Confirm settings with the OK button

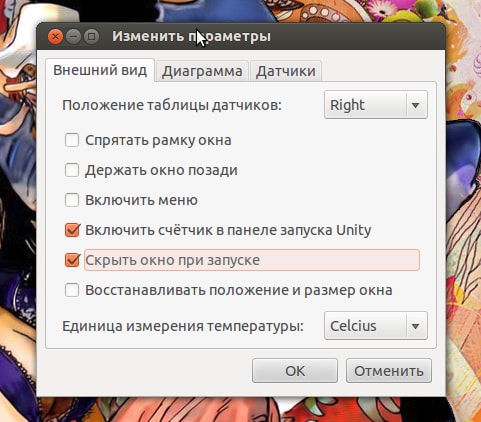point(295,371)
